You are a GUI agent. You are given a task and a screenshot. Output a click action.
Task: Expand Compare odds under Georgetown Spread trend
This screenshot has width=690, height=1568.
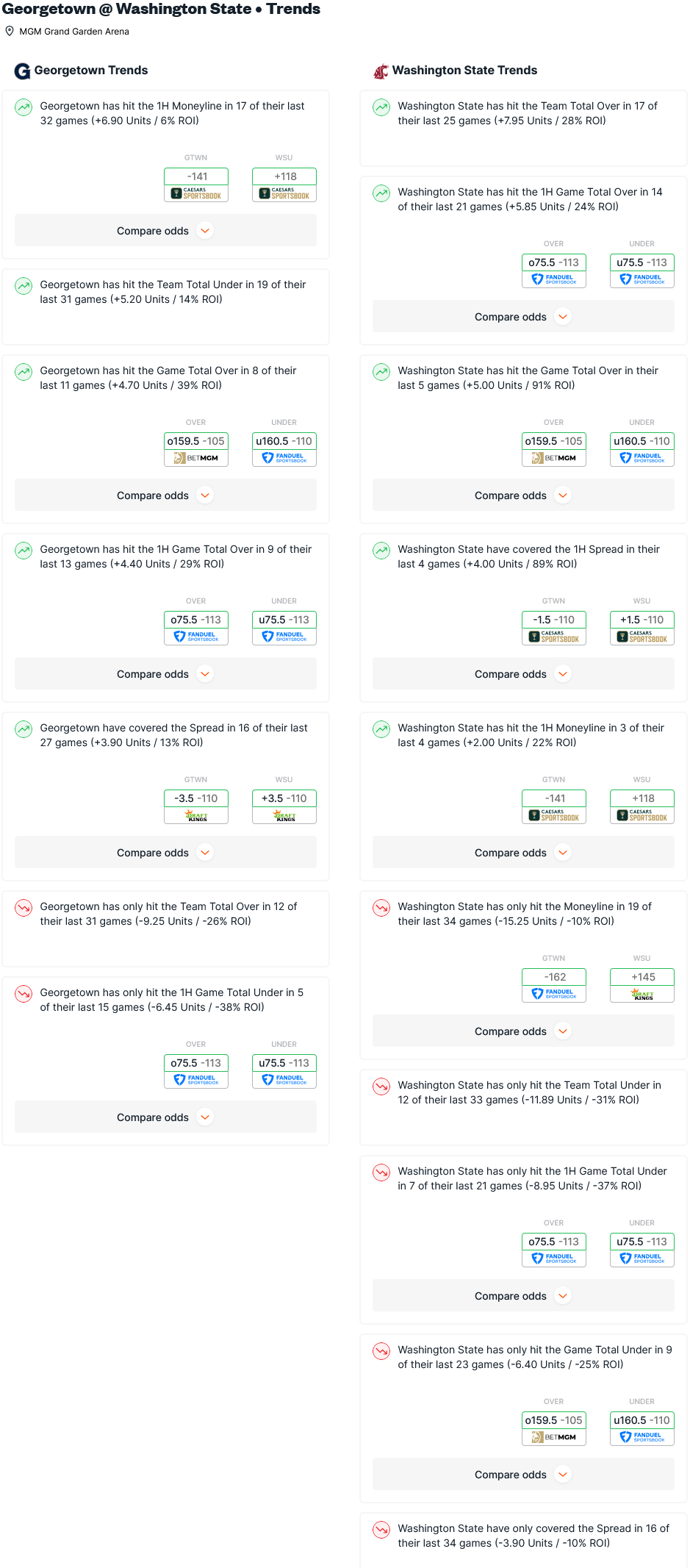click(x=165, y=852)
